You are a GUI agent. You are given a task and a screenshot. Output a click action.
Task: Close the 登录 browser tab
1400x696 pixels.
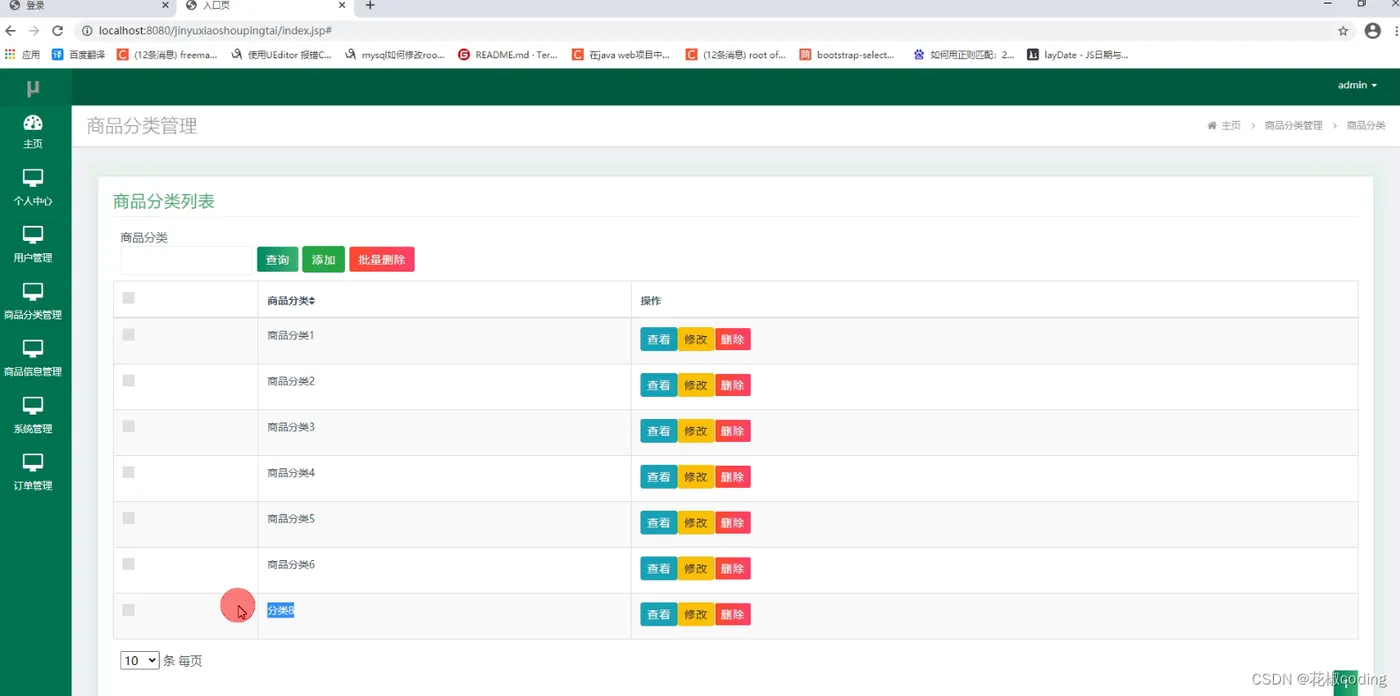click(x=165, y=6)
